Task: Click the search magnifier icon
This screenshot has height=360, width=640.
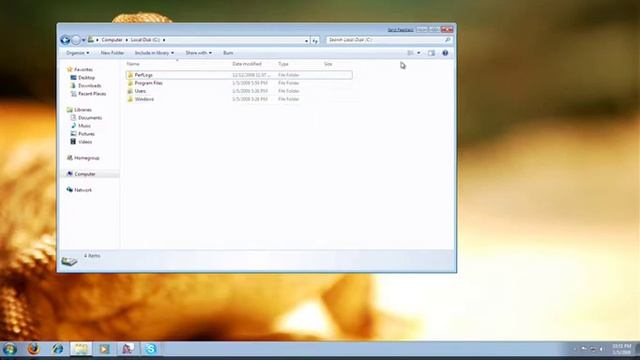Action: (448, 40)
